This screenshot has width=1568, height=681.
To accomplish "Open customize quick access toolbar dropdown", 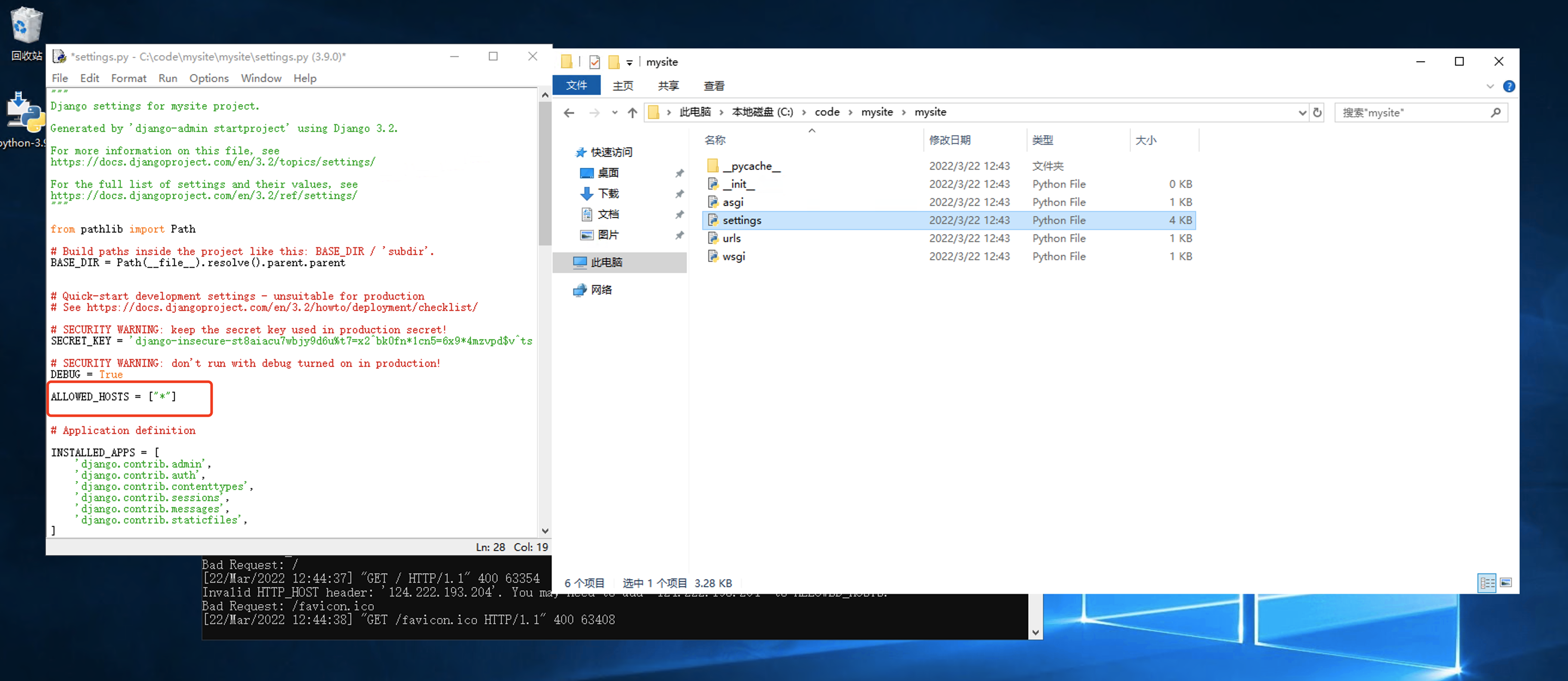I will click(630, 62).
